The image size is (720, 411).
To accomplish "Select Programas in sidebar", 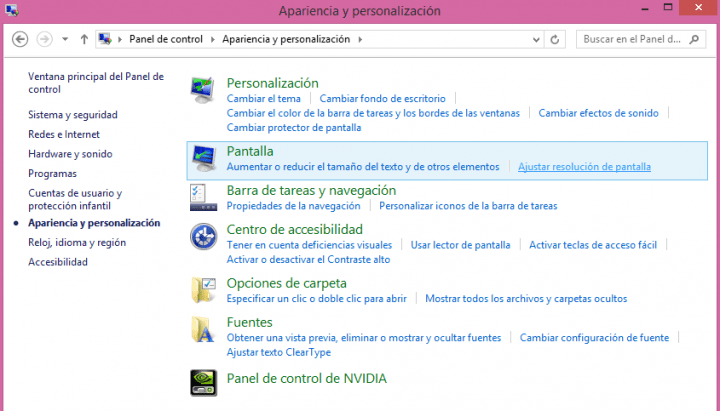I will pos(52,174).
